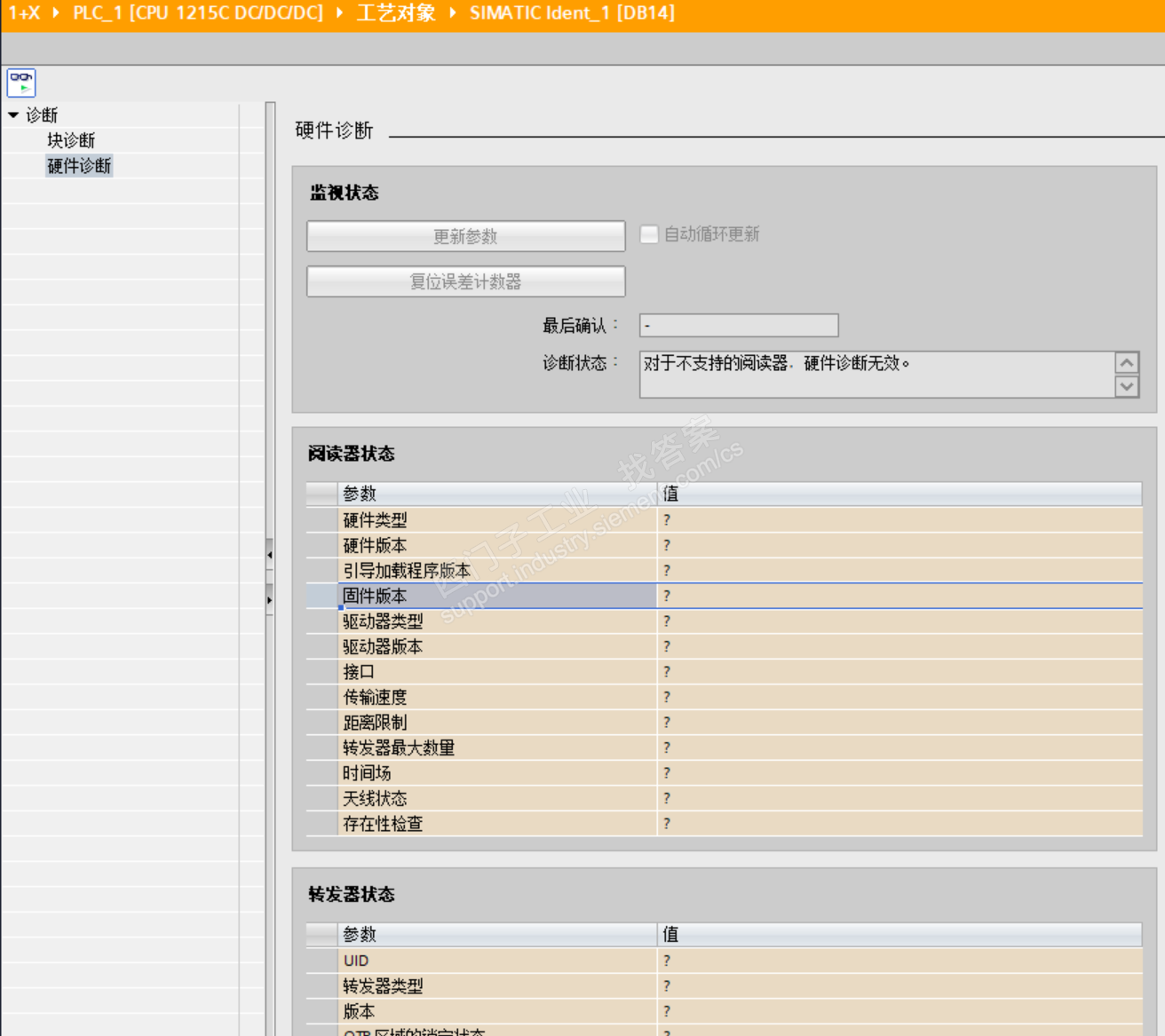Click PLC_1 [CPU 1215C DC/DC/DC] in breadcrumb
Image resolution: width=1165 pixels, height=1036 pixels.
[x=198, y=13]
